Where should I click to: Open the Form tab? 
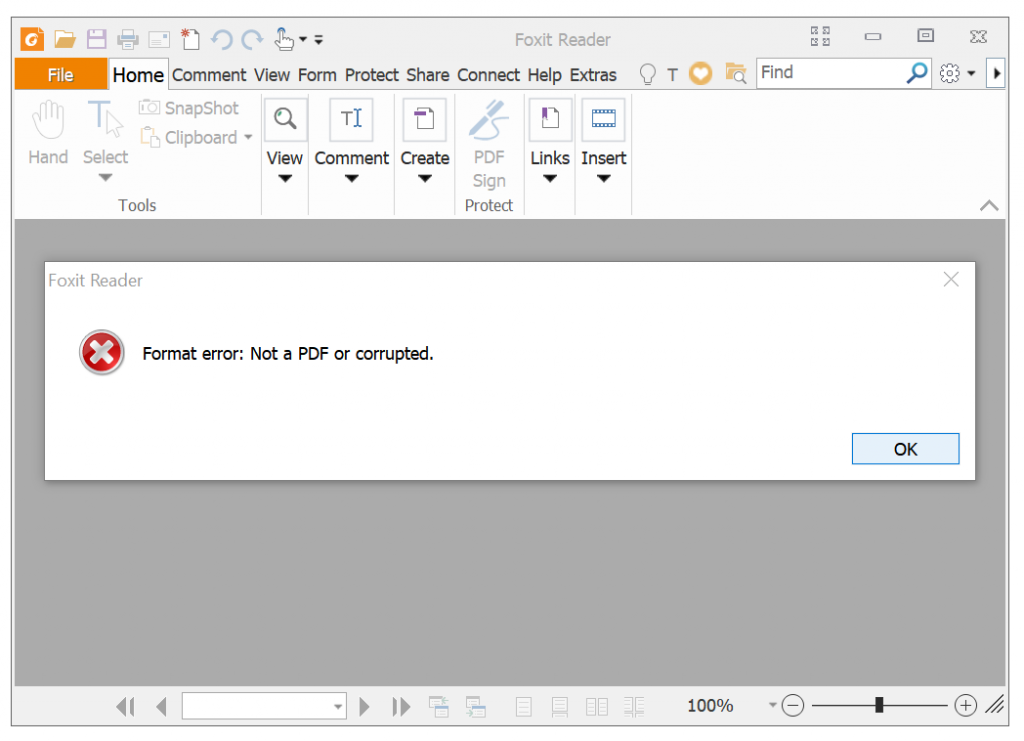317,75
